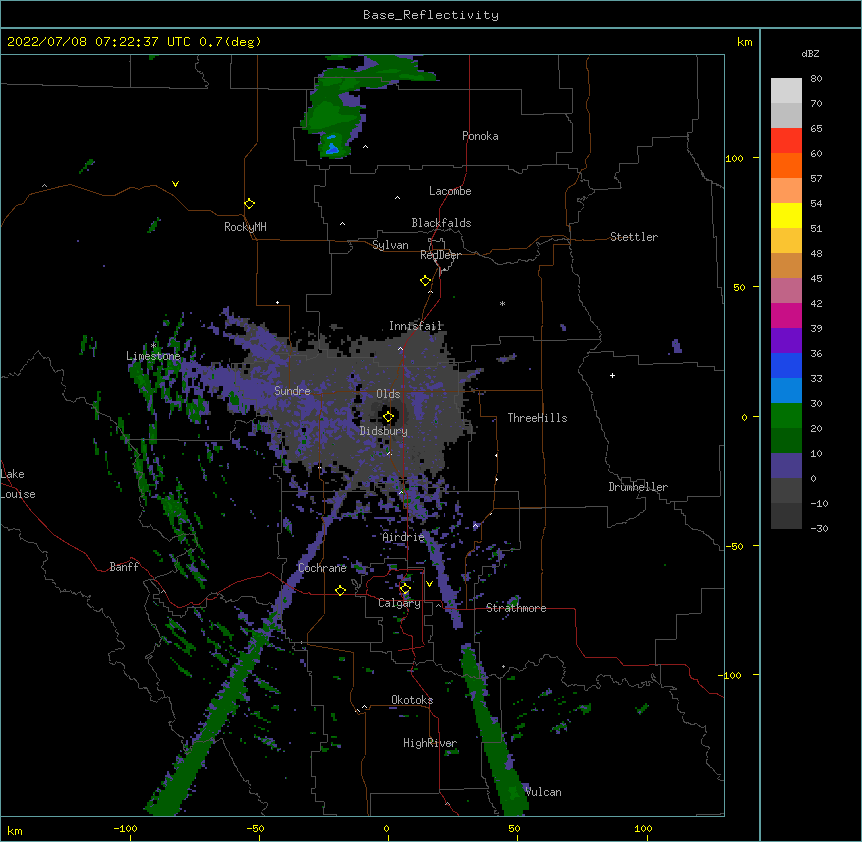
Task: Click the light gray 80 dBZ legend swatch
Action: (786, 91)
